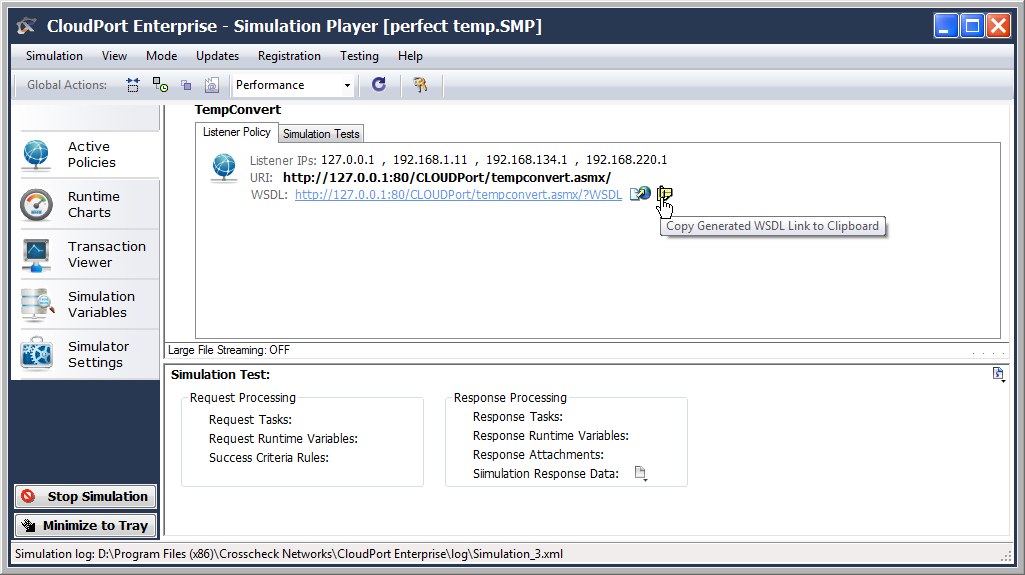
Task: Switch to the Listener Policy tab
Action: pos(237,132)
